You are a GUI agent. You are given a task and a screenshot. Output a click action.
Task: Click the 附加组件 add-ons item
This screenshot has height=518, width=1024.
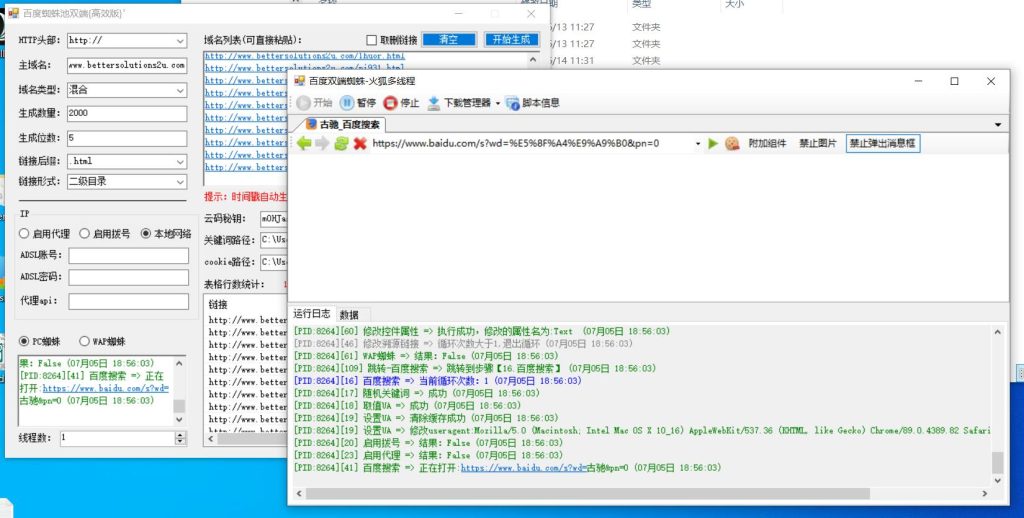(x=767, y=143)
